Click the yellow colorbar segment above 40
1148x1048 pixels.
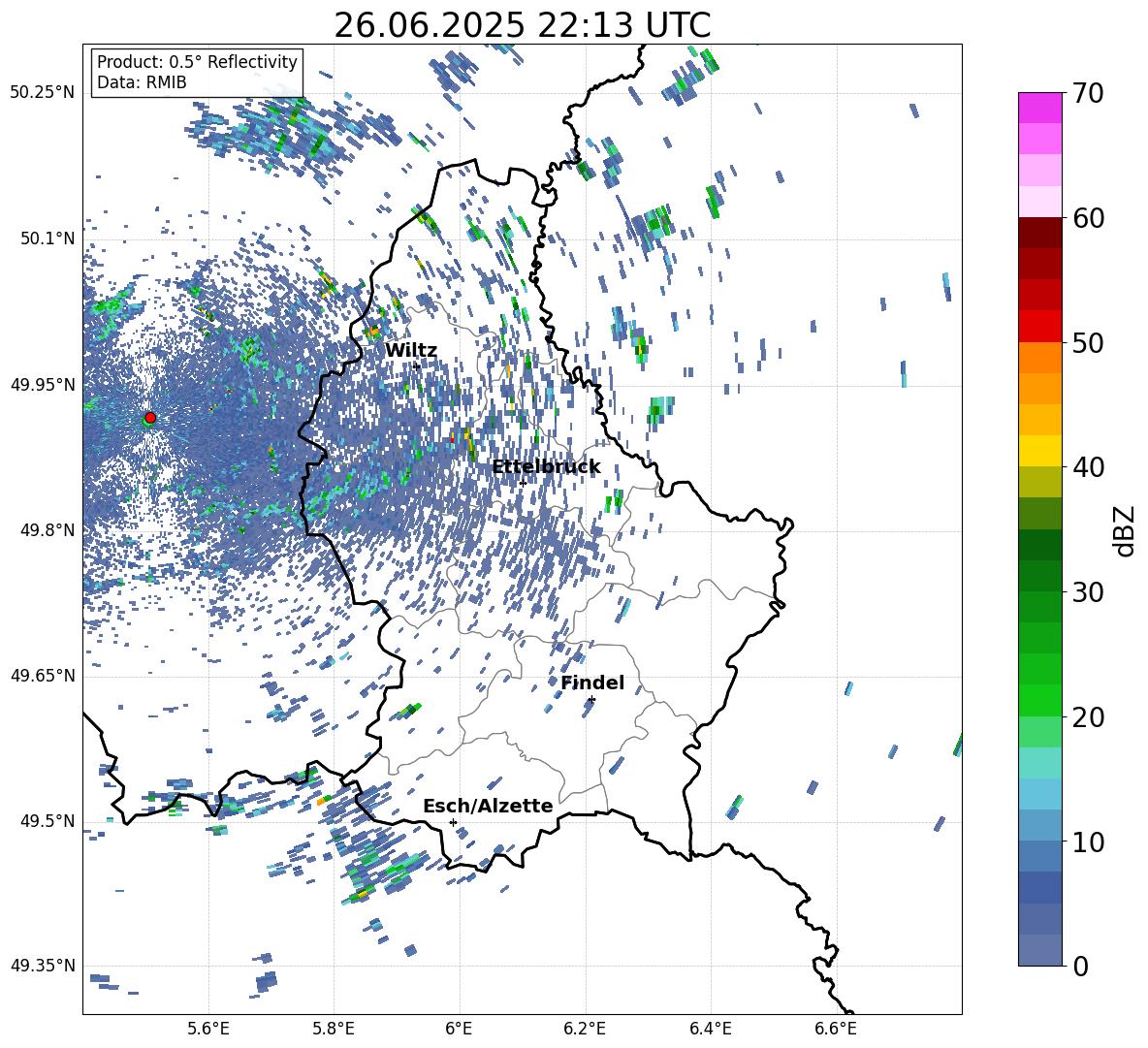(x=1039, y=451)
